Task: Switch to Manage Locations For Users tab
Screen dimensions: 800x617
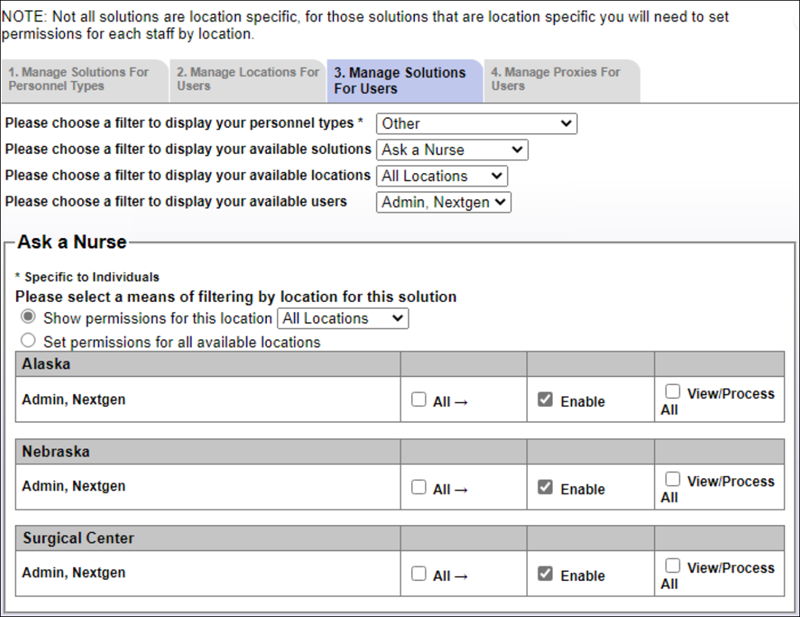Action: click(x=248, y=80)
